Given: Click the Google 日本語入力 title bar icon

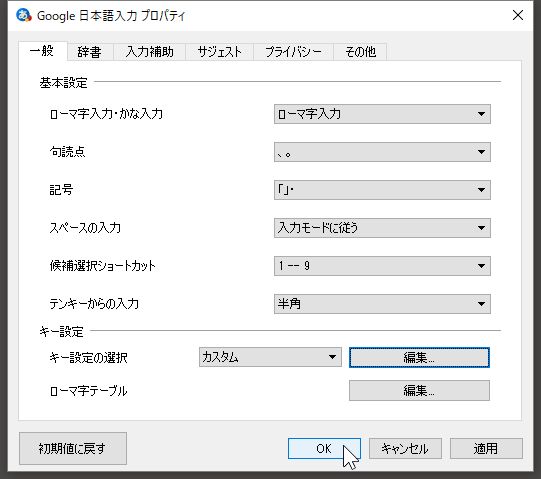Looking at the screenshot, I should tap(24, 16).
